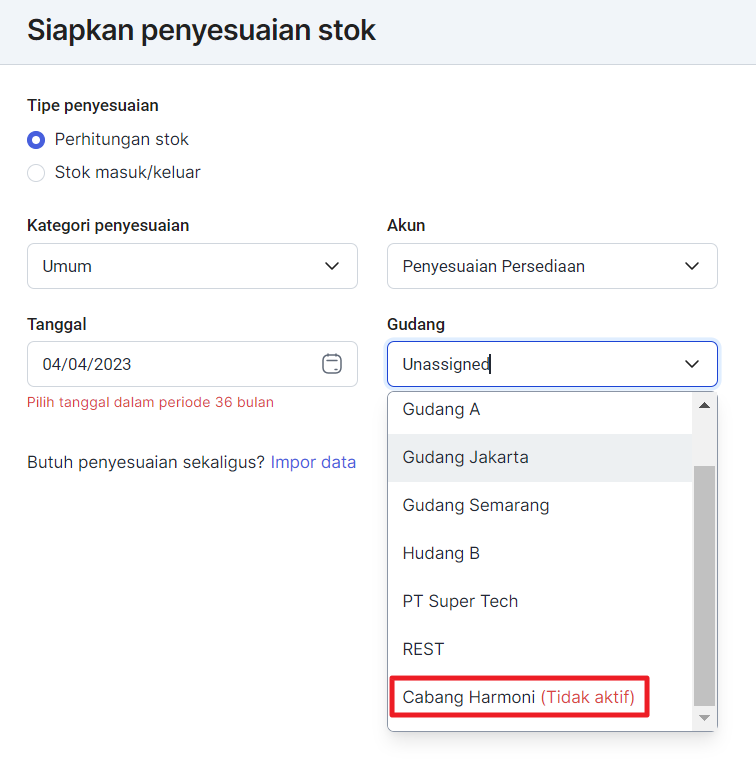Open the Akun dropdown showing Penyesuaian Persediaan
756x764 pixels.
tap(540, 266)
